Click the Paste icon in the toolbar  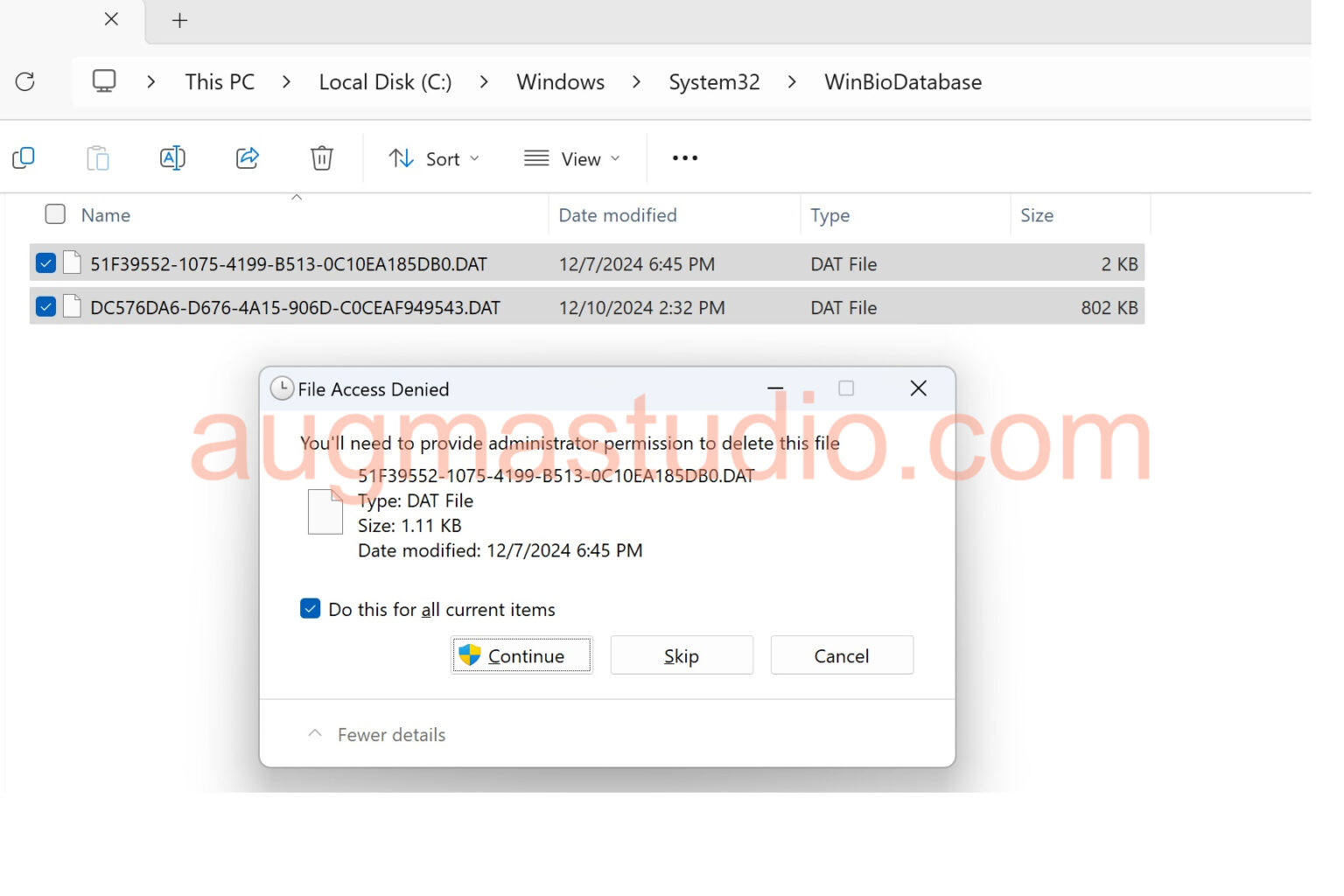(97, 157)
